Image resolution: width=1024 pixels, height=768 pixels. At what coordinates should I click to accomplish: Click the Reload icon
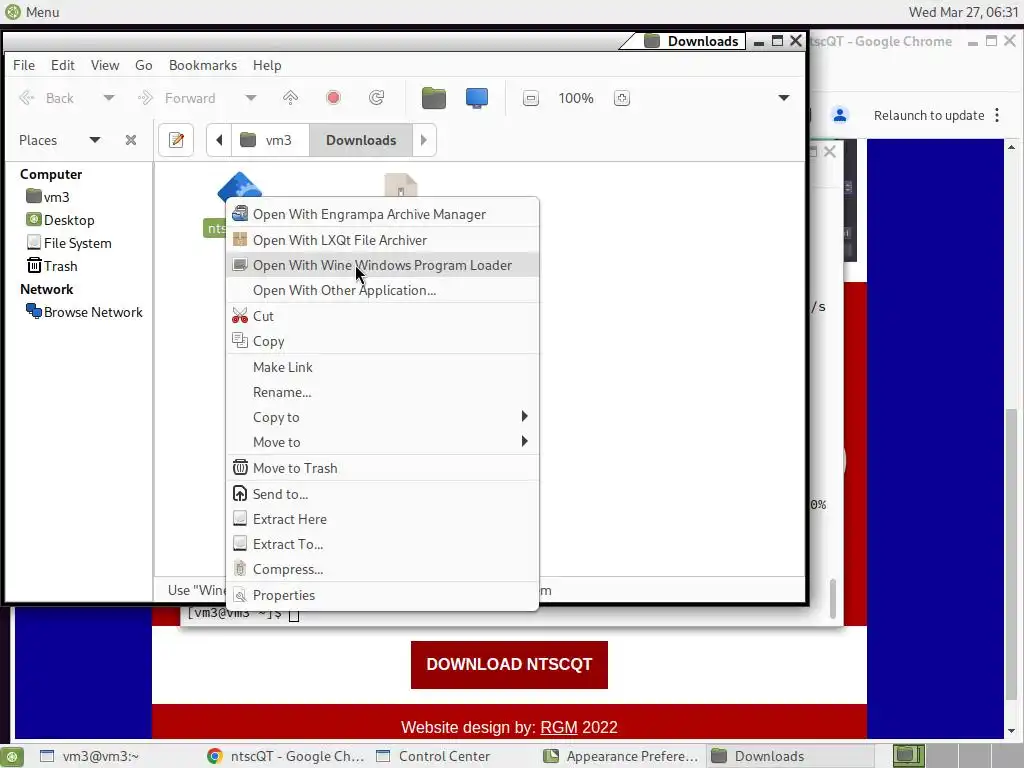pos(377,98)
